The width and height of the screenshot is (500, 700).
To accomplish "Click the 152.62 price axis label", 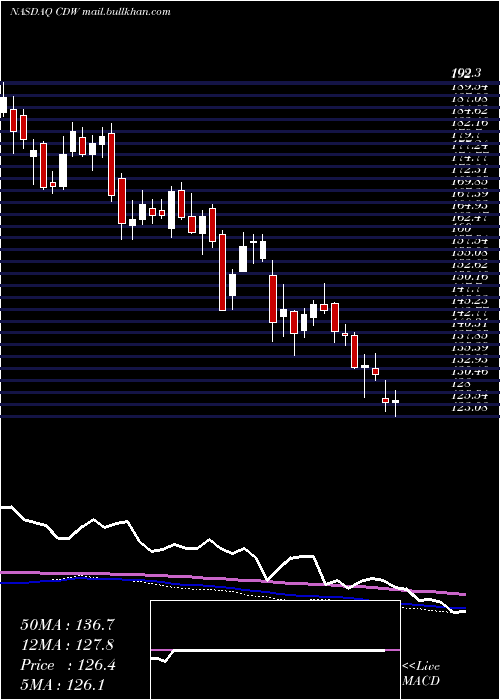I will click(x=469, y=266).
